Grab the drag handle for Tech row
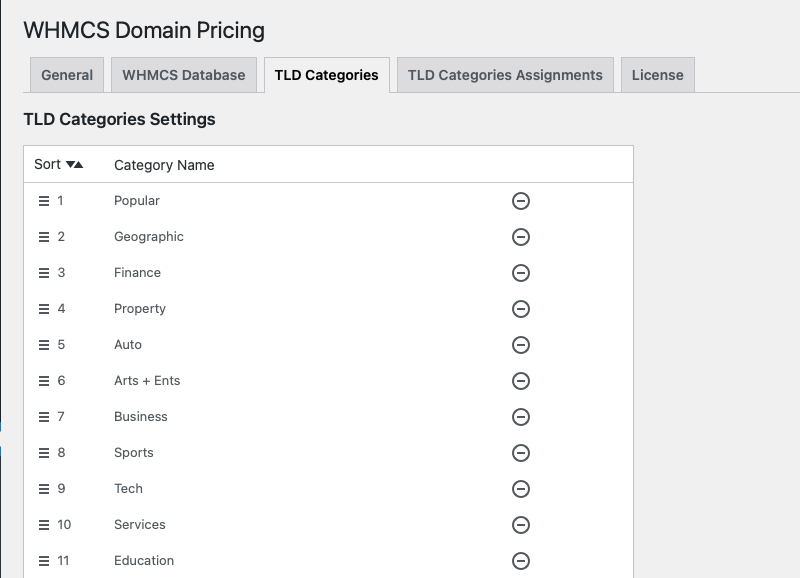The image size is (800, 578). click(x=44, y=489)
